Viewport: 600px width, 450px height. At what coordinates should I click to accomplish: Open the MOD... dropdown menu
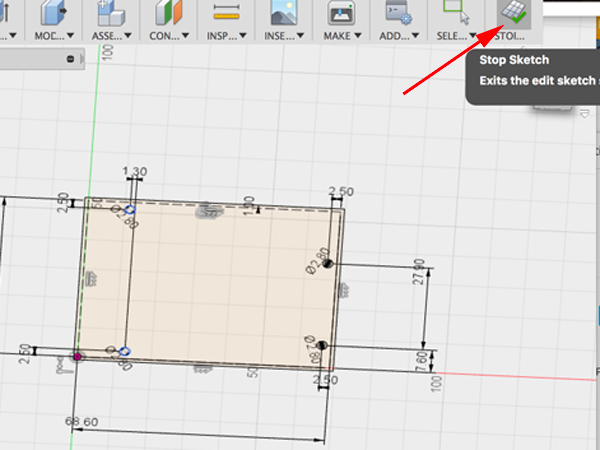click(54, 36)
